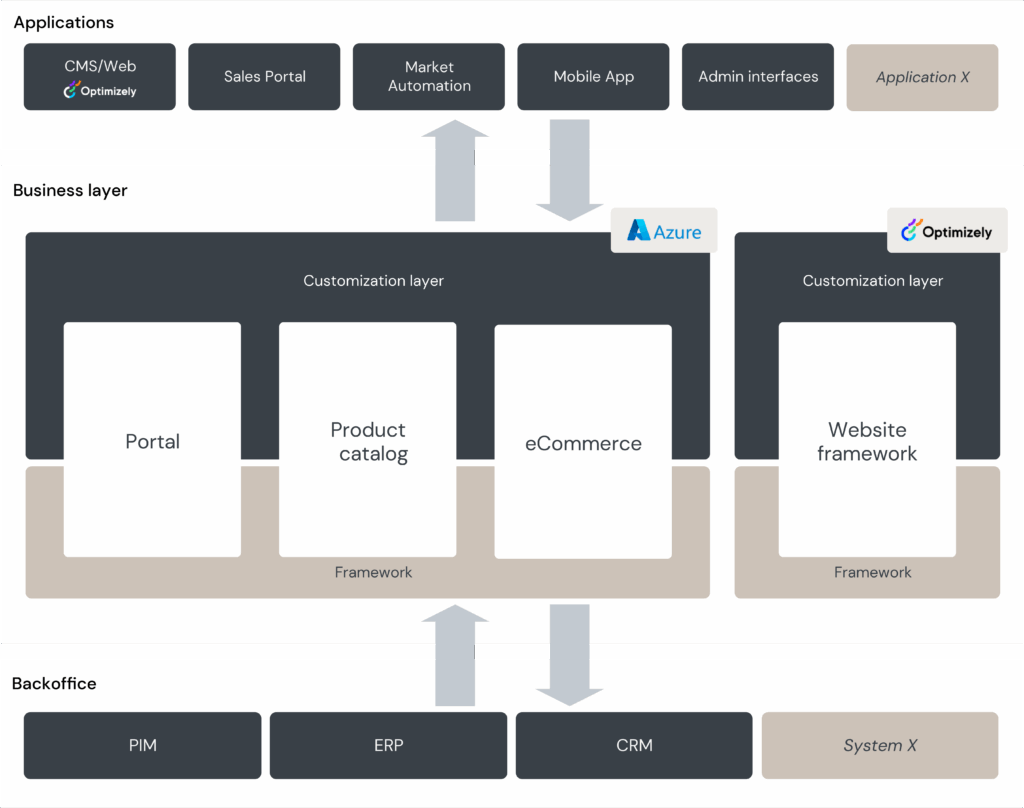Click the eCommerce module panel

[x=583, y=442]
